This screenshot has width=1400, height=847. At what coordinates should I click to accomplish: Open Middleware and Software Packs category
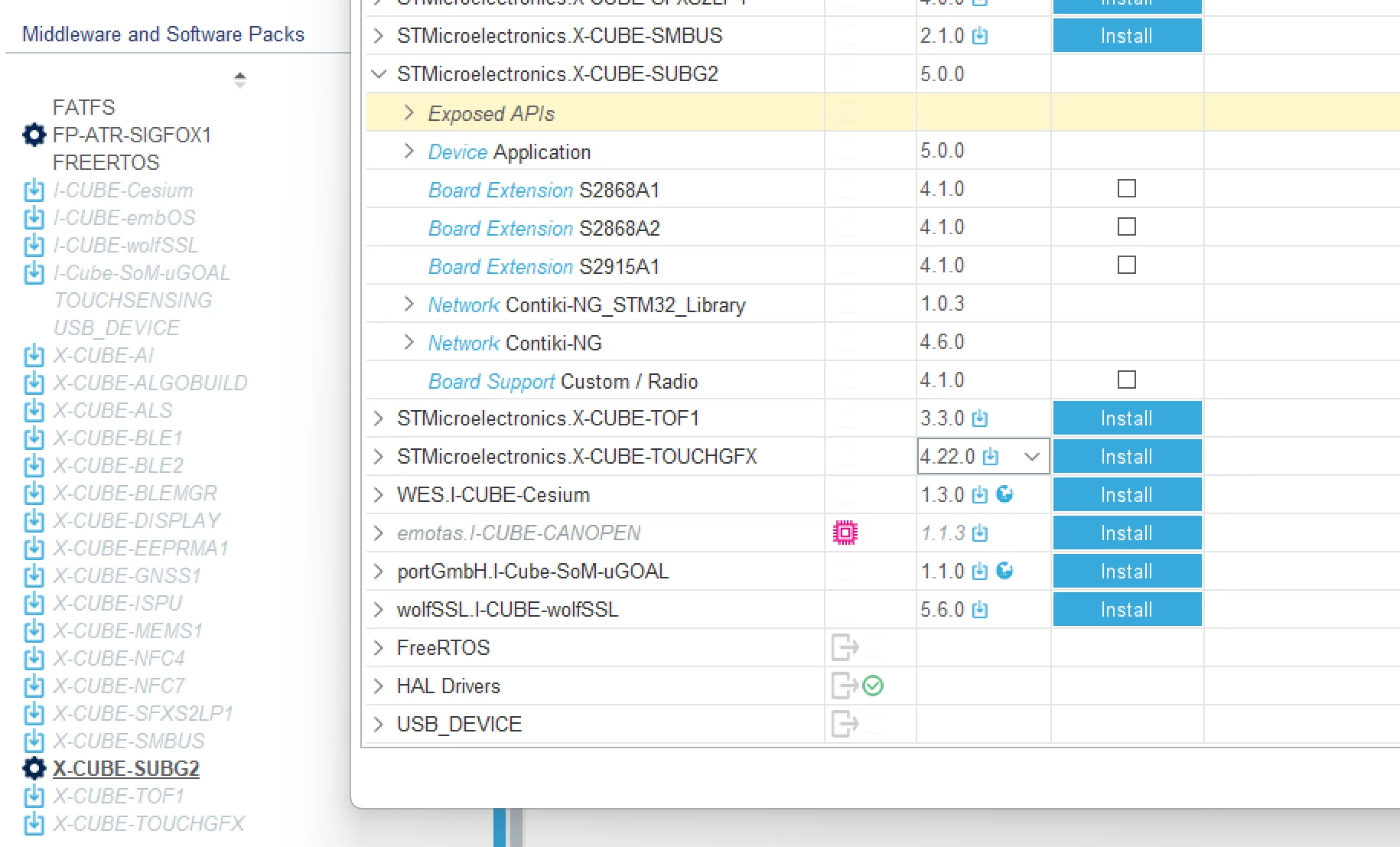[x=163, y=34]
